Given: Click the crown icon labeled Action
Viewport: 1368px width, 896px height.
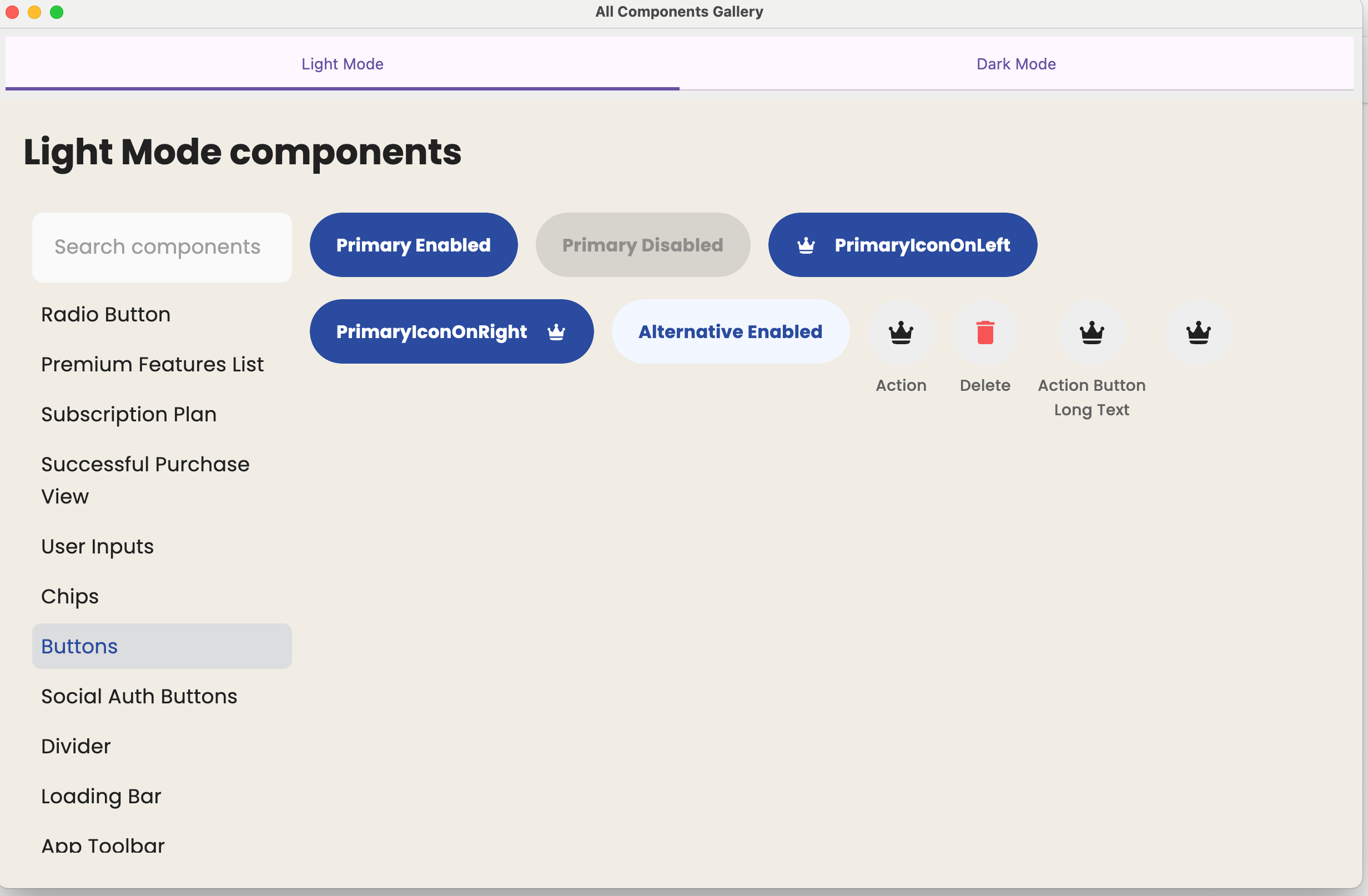Looking at the screenshot, I should [901, 332].
